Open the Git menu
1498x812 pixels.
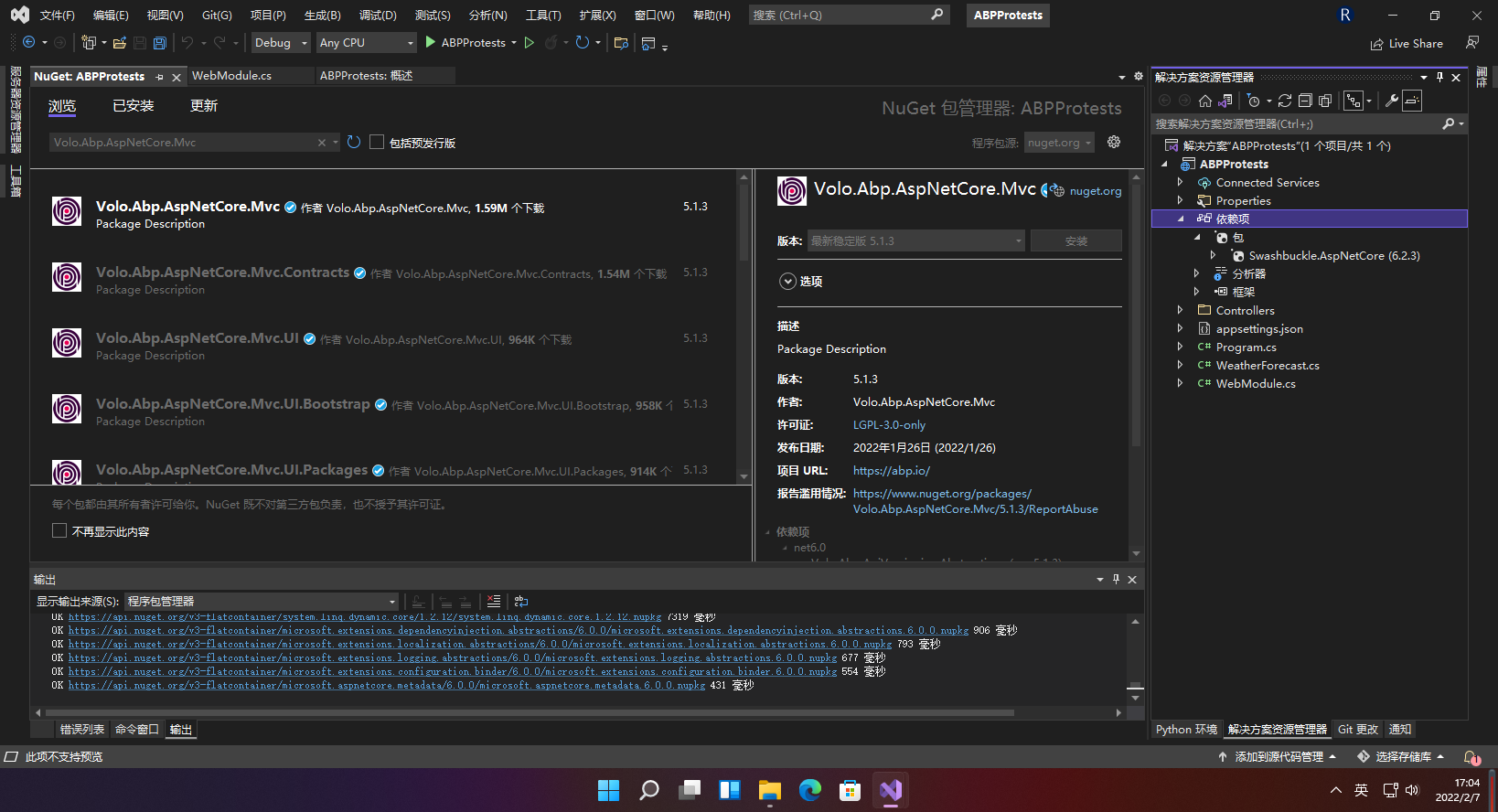pyautogui.click(x=217, y=16)
